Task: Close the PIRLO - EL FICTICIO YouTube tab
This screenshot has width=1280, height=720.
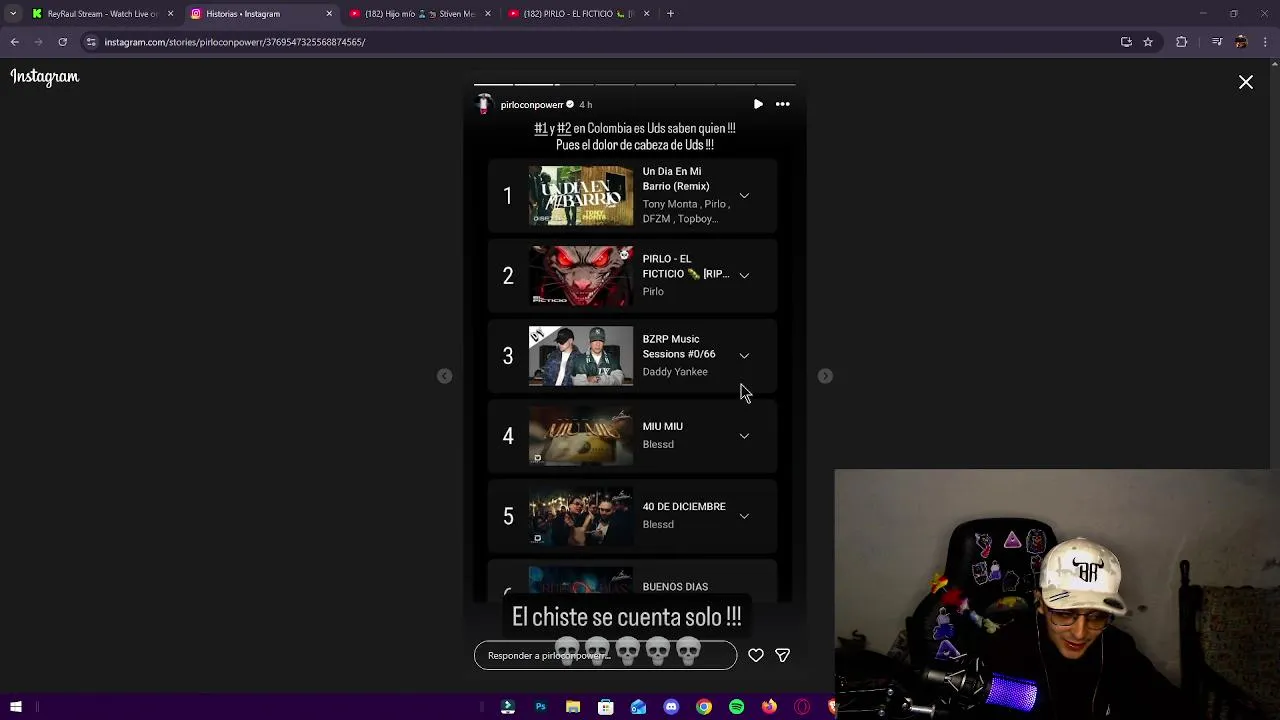Action: (x=646, y=14)
